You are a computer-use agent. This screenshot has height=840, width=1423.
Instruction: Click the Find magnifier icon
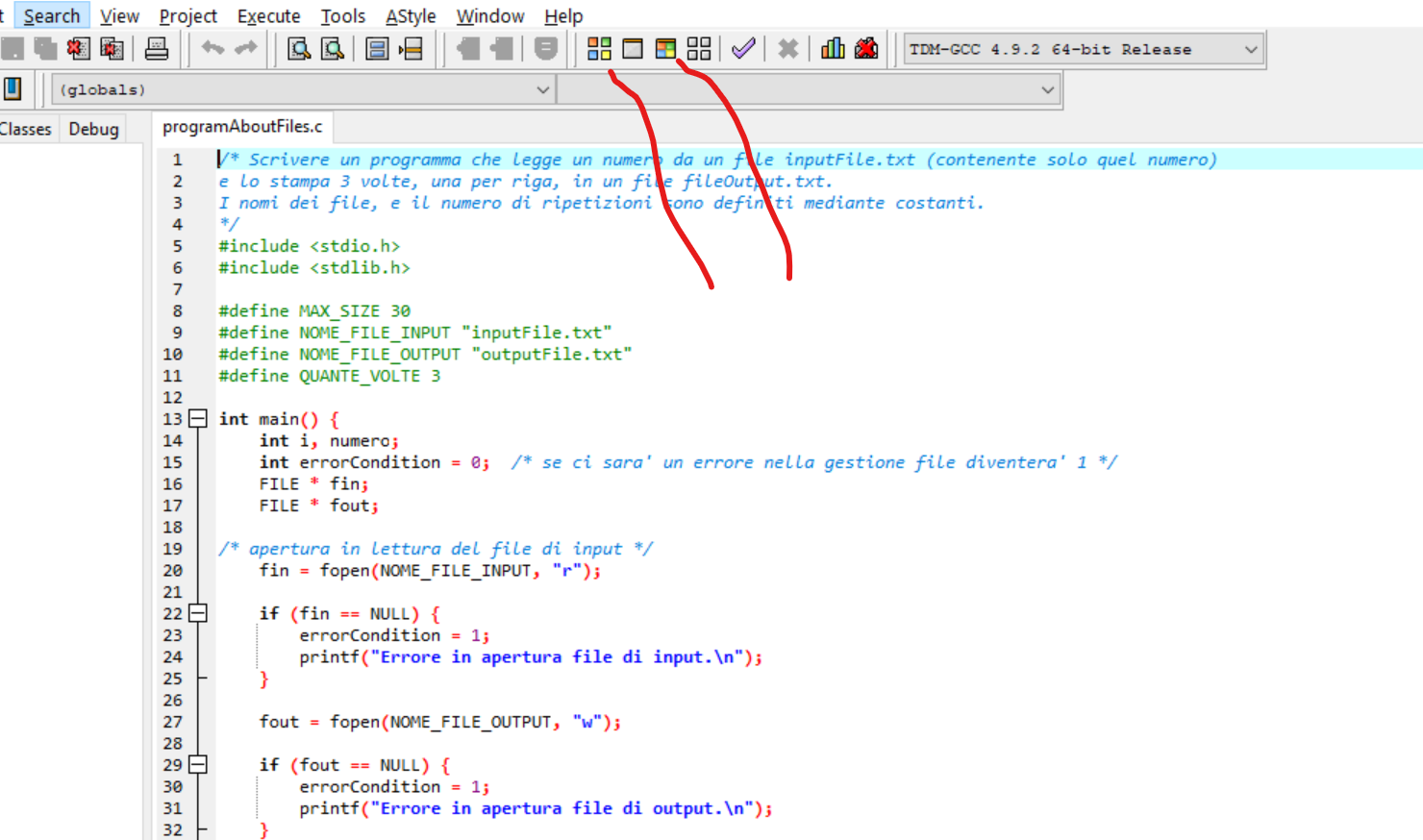(299, 49)
